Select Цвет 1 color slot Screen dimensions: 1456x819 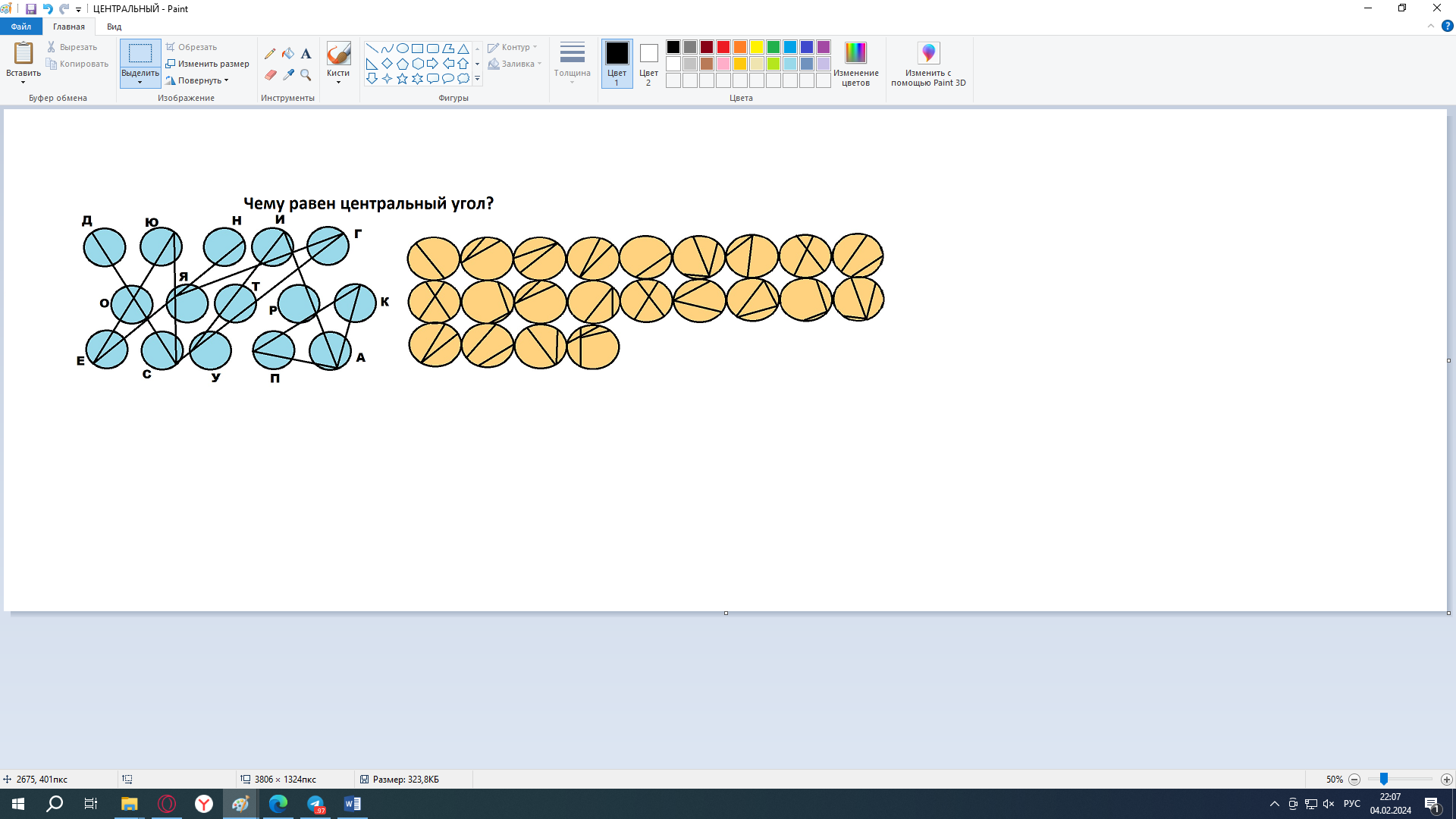click(x=617, y=63)
